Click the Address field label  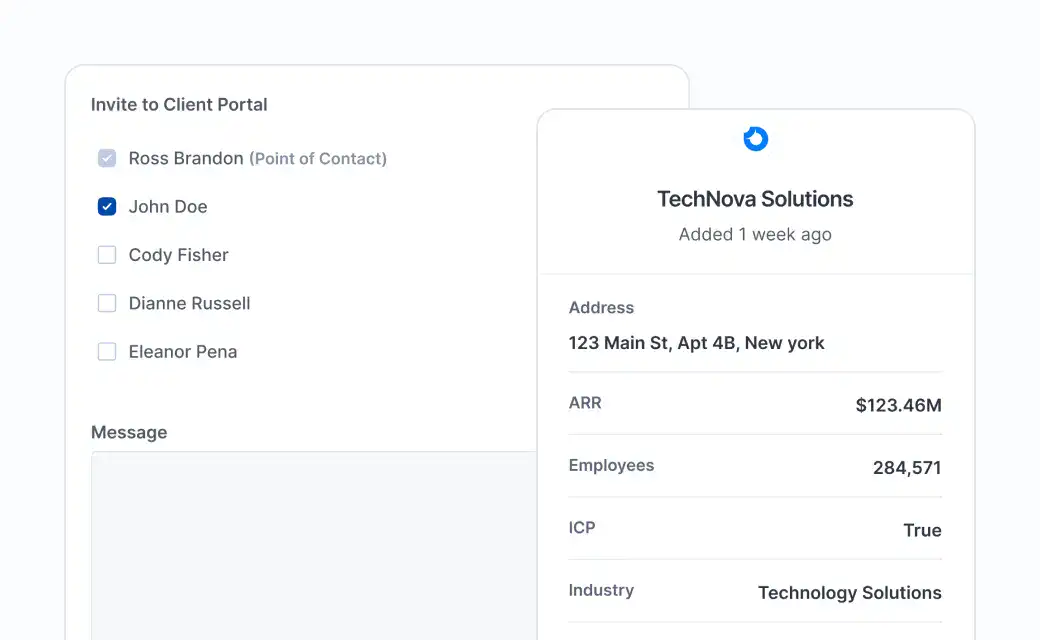click(601, 308)
